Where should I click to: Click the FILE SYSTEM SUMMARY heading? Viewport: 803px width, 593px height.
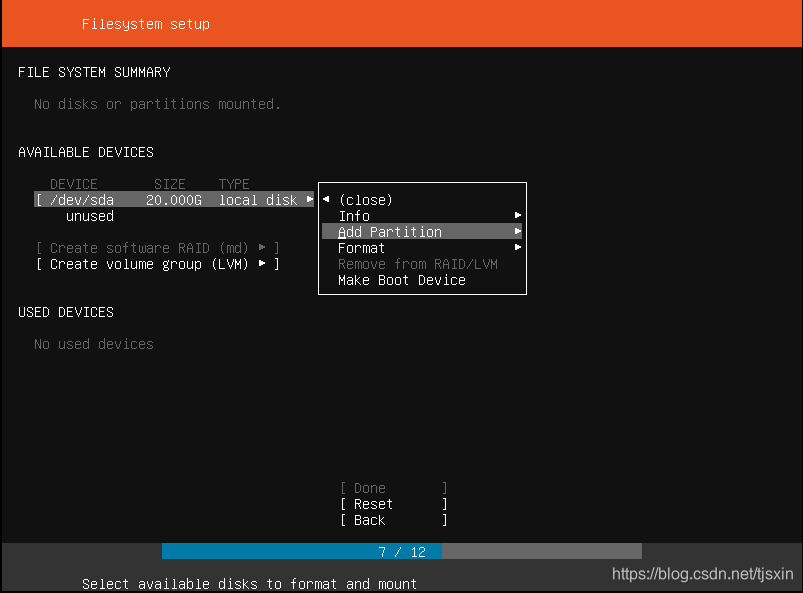coord(94,72)
